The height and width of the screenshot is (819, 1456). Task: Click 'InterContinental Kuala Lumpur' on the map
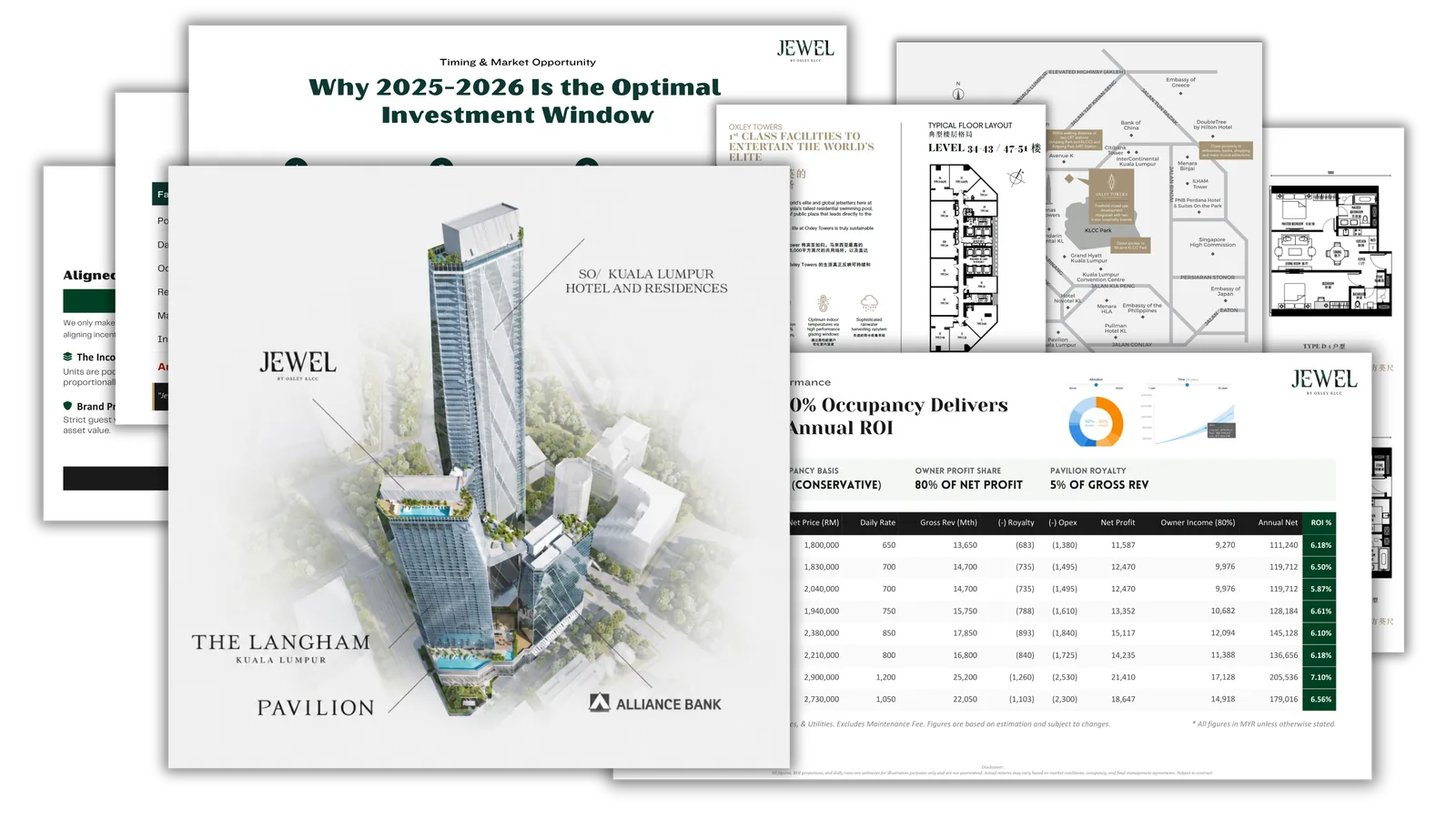click(x=1137, y=161)
